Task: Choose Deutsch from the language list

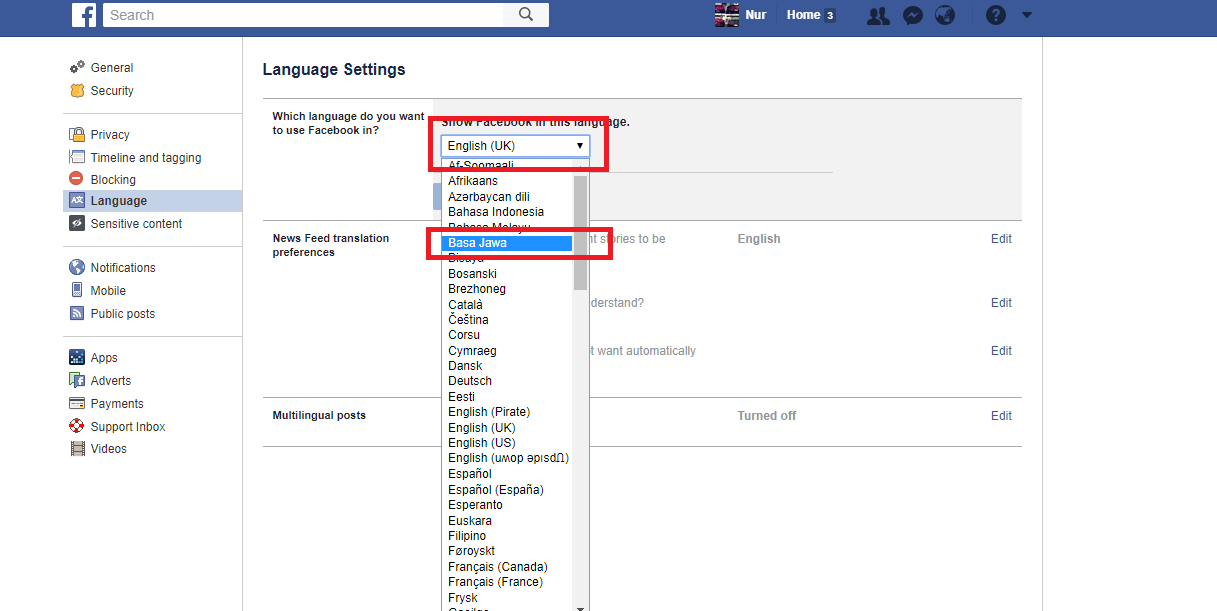Action: click(x=470, y=381)
